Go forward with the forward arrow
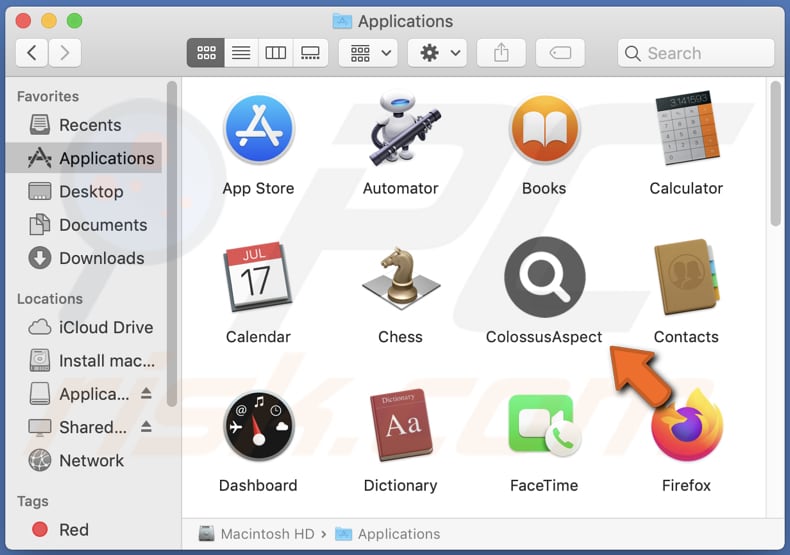790x555 pixels. pos(64,53)
